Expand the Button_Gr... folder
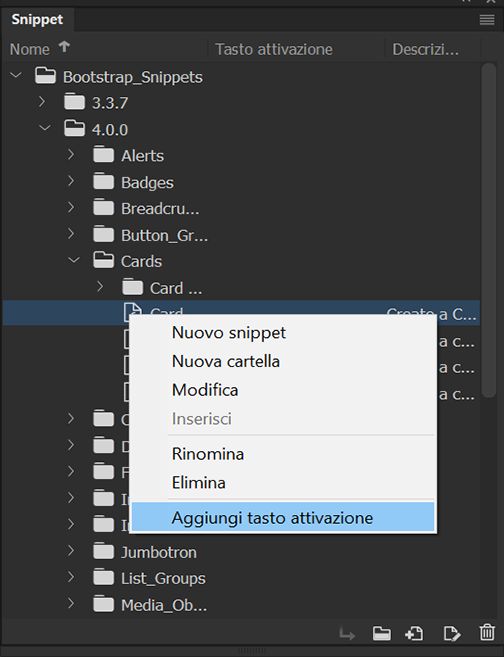The width and height of the screenshot is (504, 657). click(x=71, y=234)
